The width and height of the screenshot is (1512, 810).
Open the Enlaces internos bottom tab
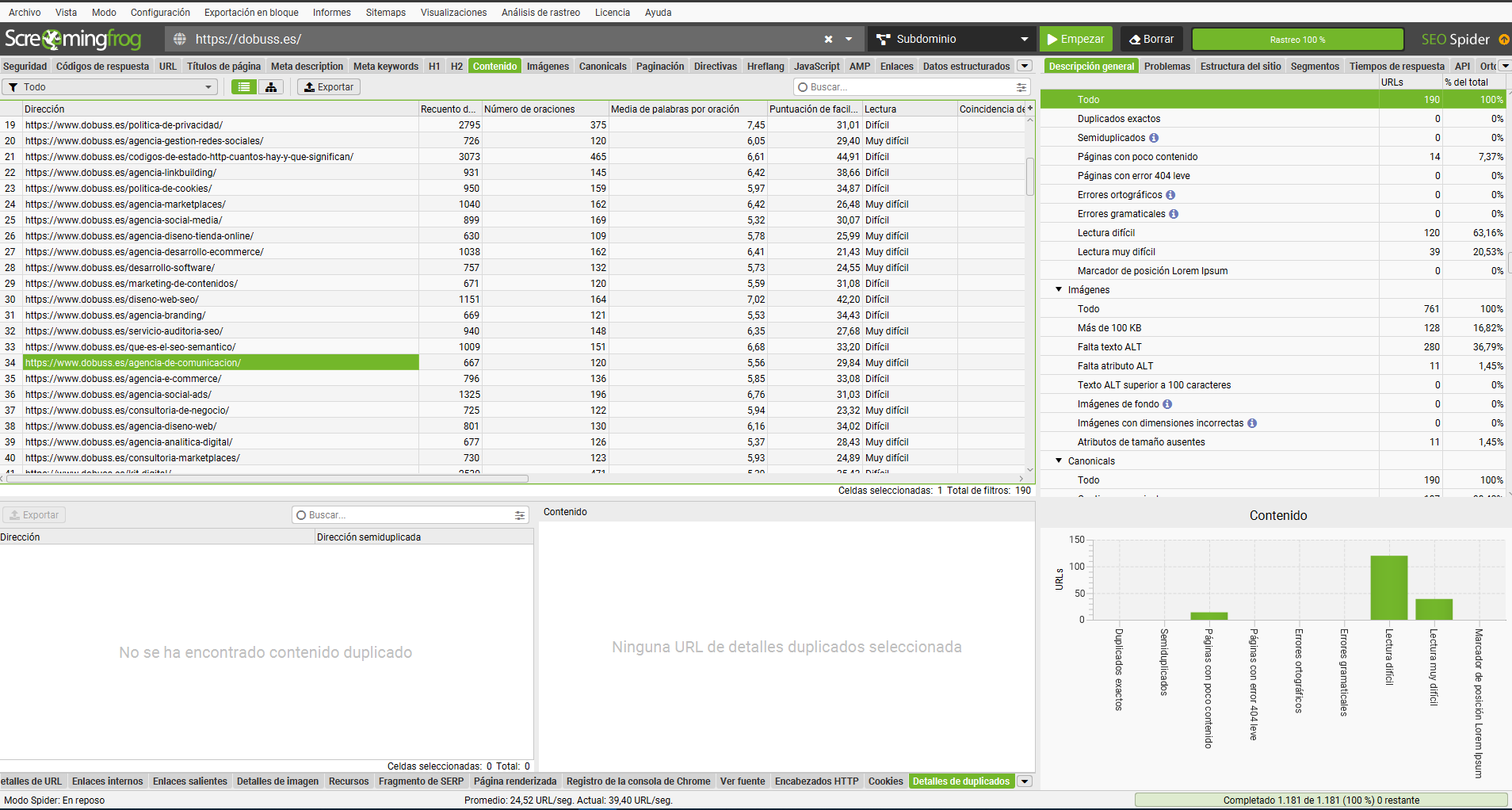click(107, 781)
